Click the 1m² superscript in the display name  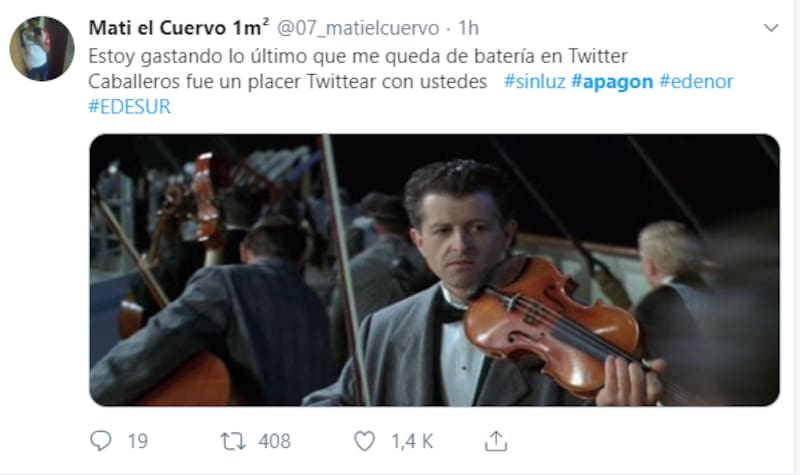251,27
